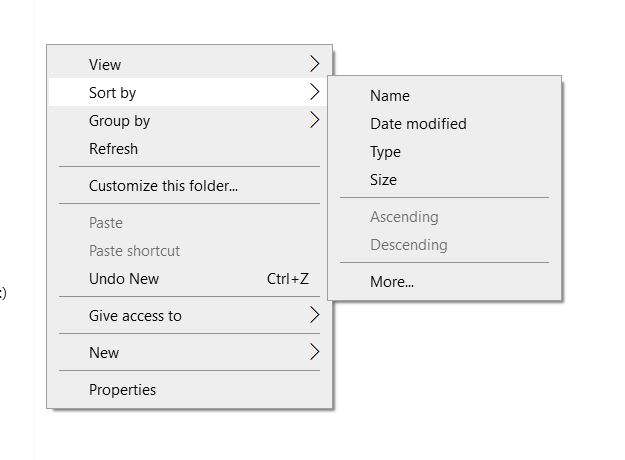The image size is (625, 460).
Task: Open the Group by submenu
Action: pyautogui.click(x=119, y=121)
